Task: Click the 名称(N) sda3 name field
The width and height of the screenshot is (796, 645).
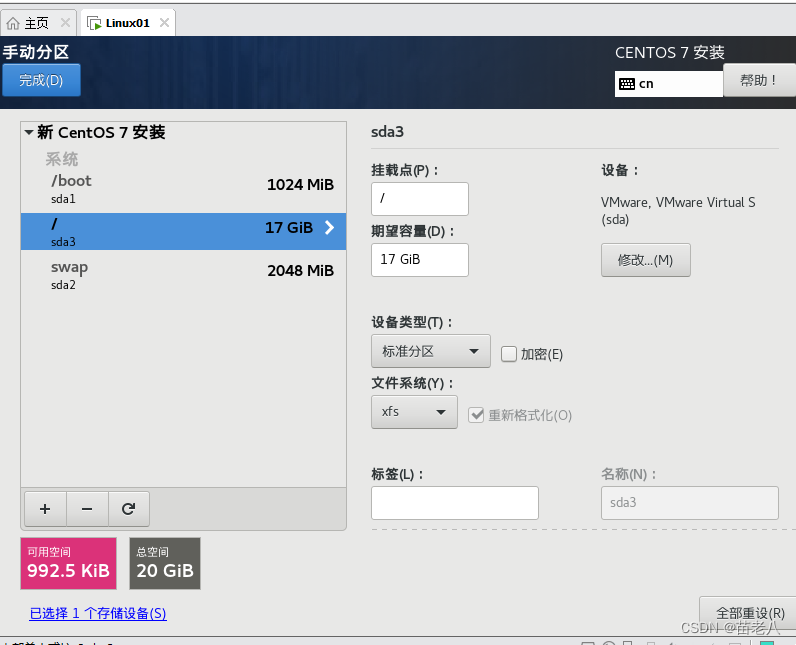Action: [x=690, y=503]
